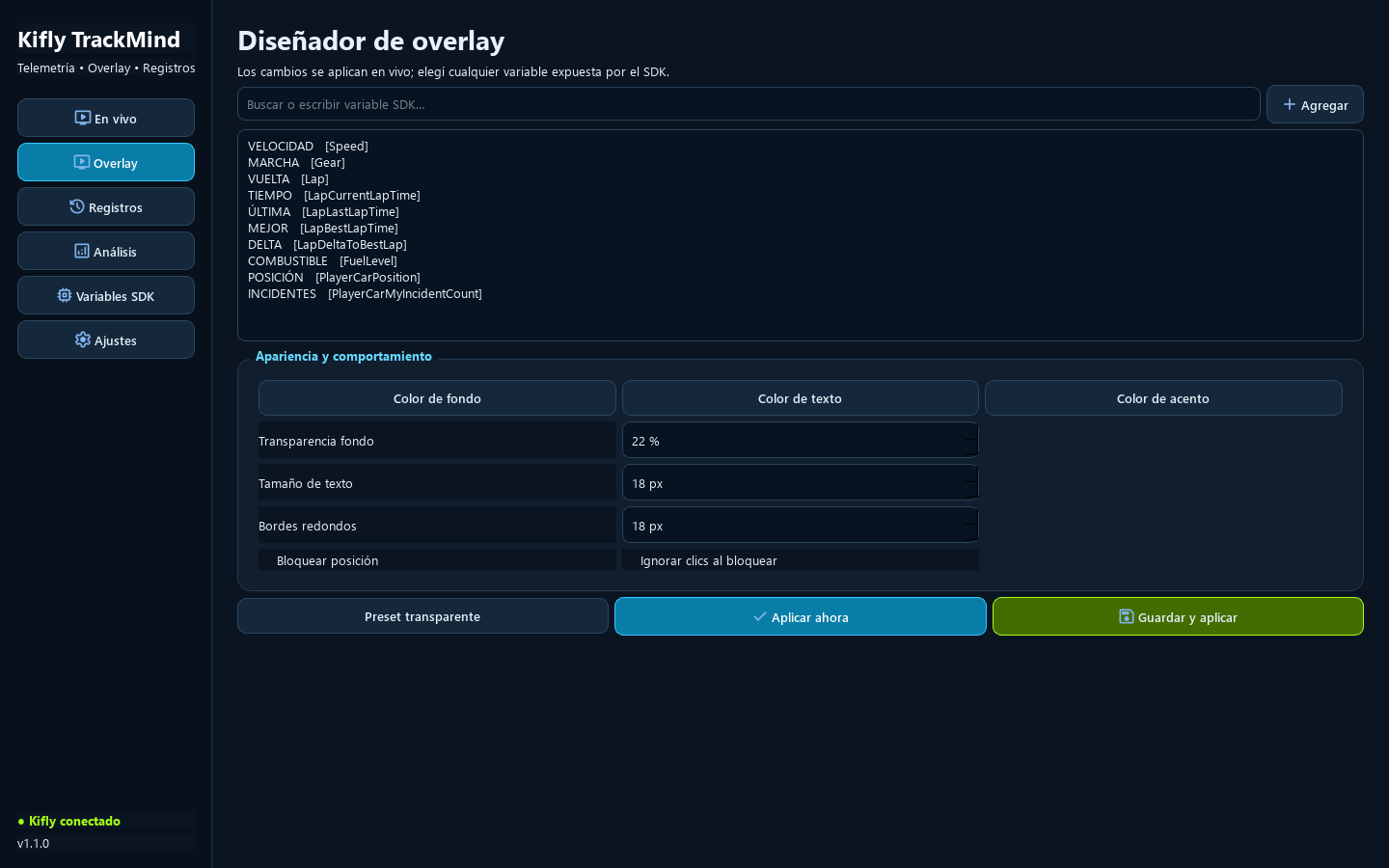
Task: Apply the Preset transparente button
Action: (422, 616)
